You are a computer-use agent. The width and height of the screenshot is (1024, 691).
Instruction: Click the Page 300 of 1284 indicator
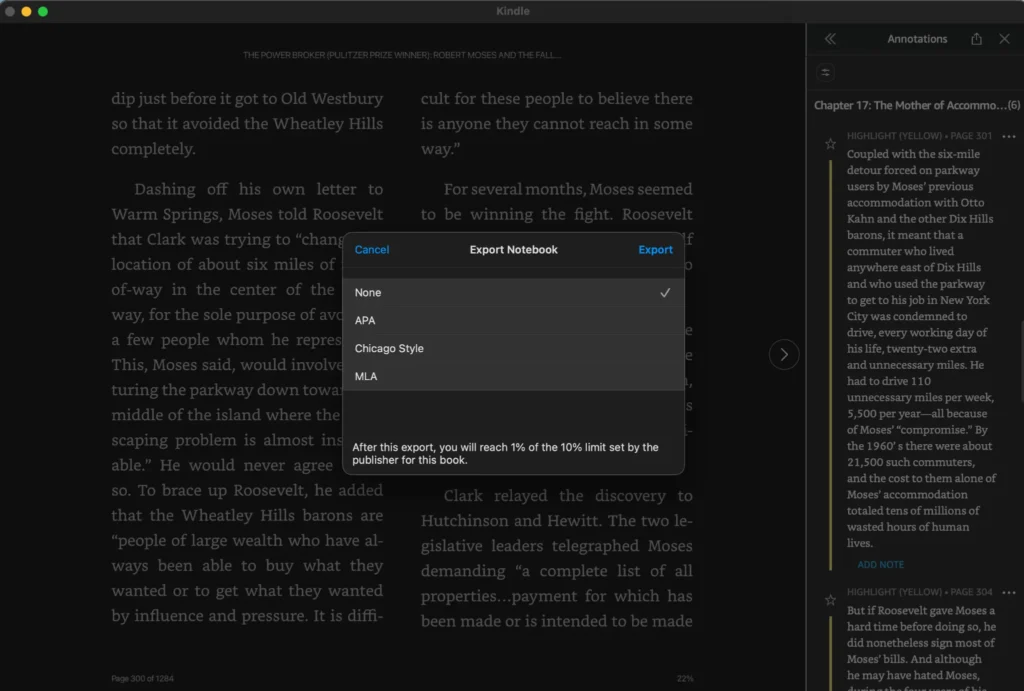point(142,678)
